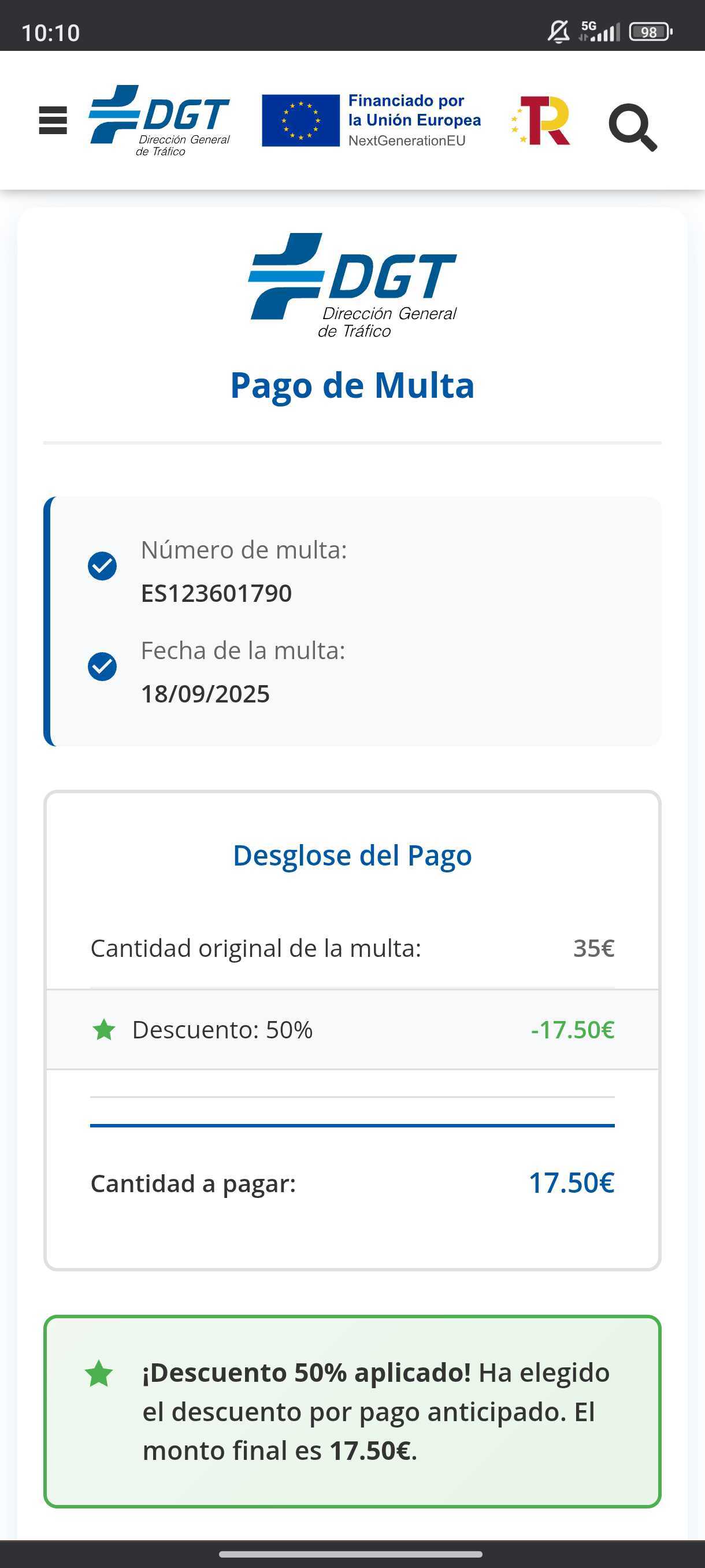Image resolution: width=705 pixels, height=1568 pixels.
Task: Tap the green star beside Descuento: 50%
Action: [104, 1030]
